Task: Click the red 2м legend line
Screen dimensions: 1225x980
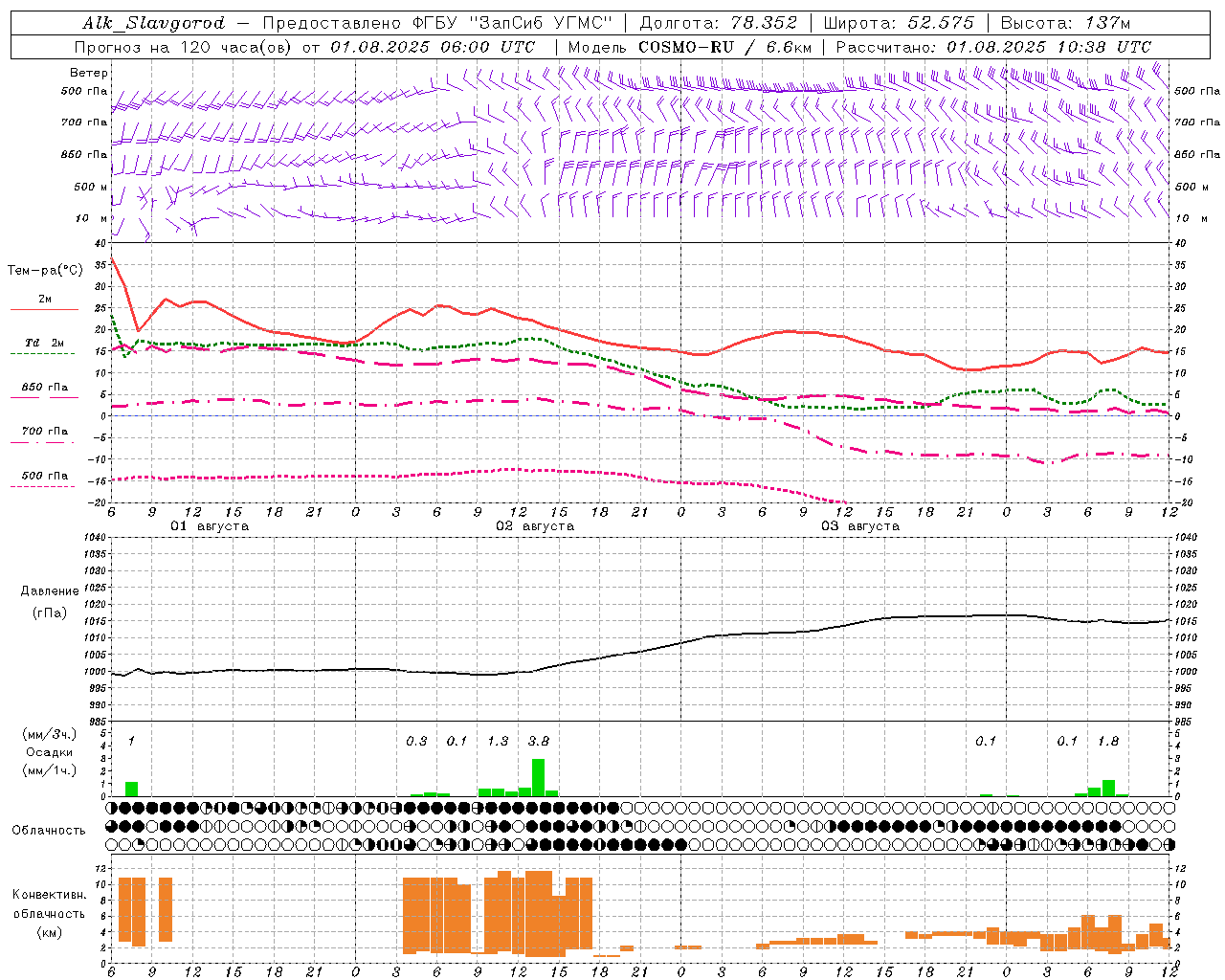Action: pyautogui.click(x=44, y=309)
